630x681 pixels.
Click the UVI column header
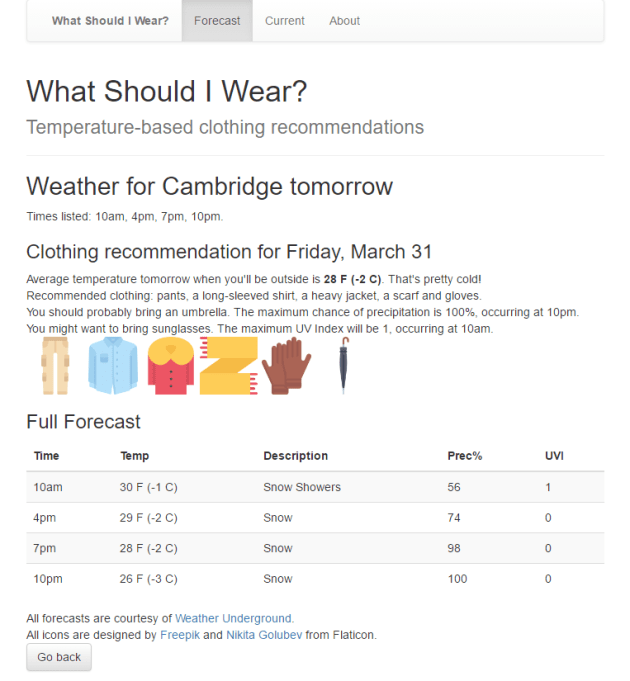554,456
